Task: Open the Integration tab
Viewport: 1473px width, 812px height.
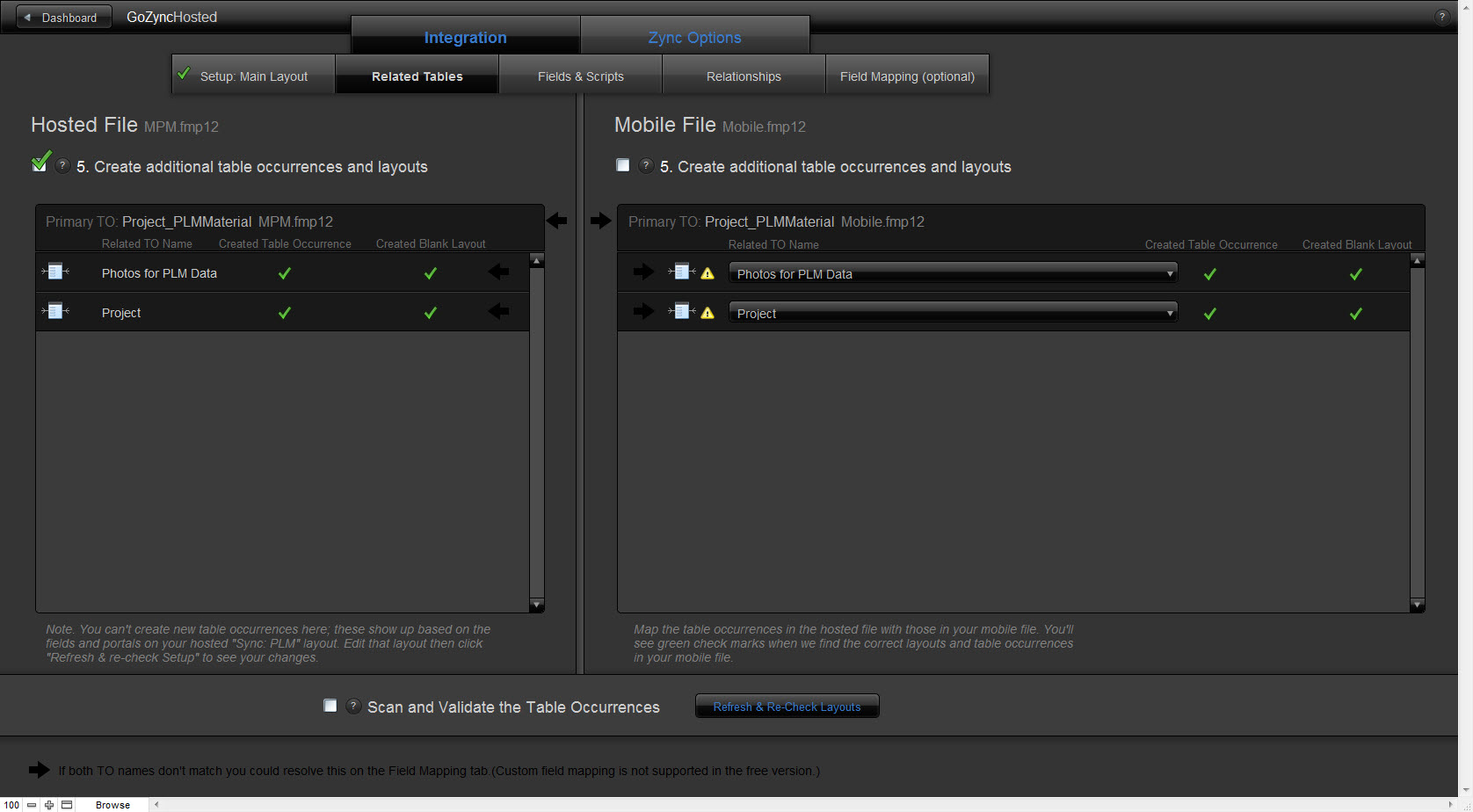Action: [x=465, y=37]
